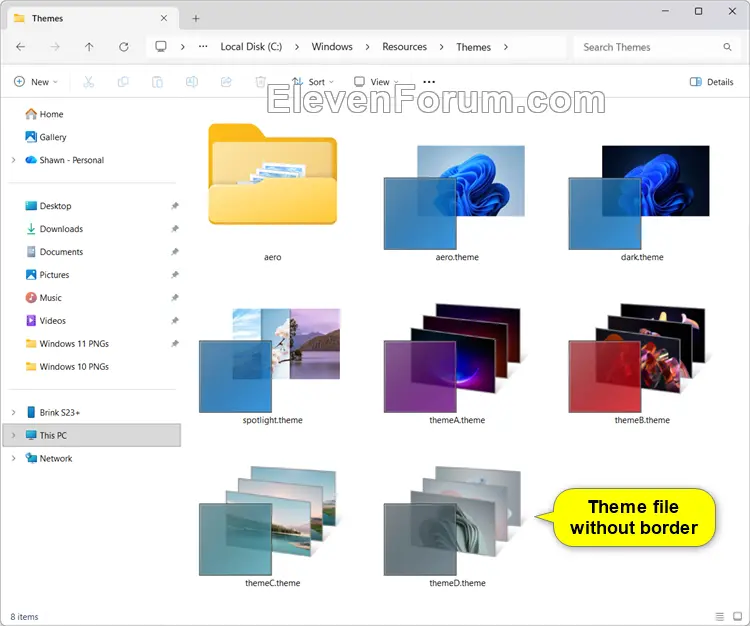This screenshot has height=626, width=750.
Task: Refresh the Themes folder view
Action: pyautogui.click(x=124, y=47)
